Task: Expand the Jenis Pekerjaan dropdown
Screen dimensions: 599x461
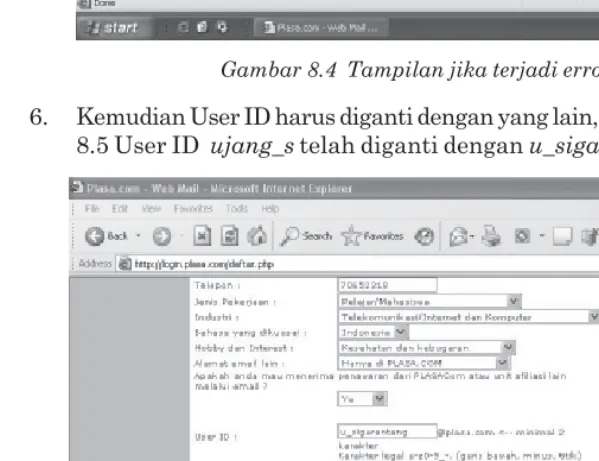Action: pyautogui.click(x=514, y=301)
